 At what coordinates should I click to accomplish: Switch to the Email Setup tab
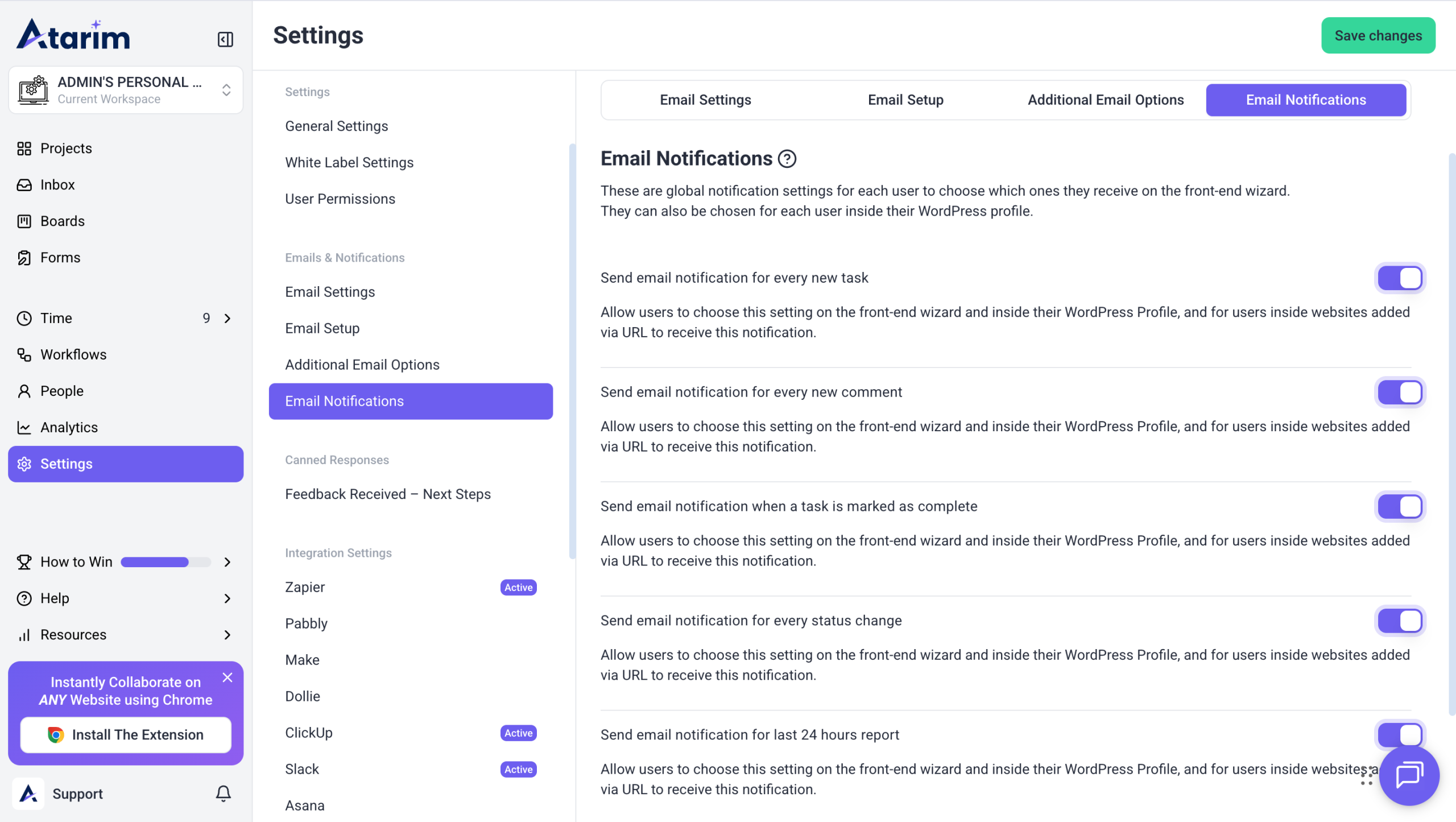tap(905, 100)
